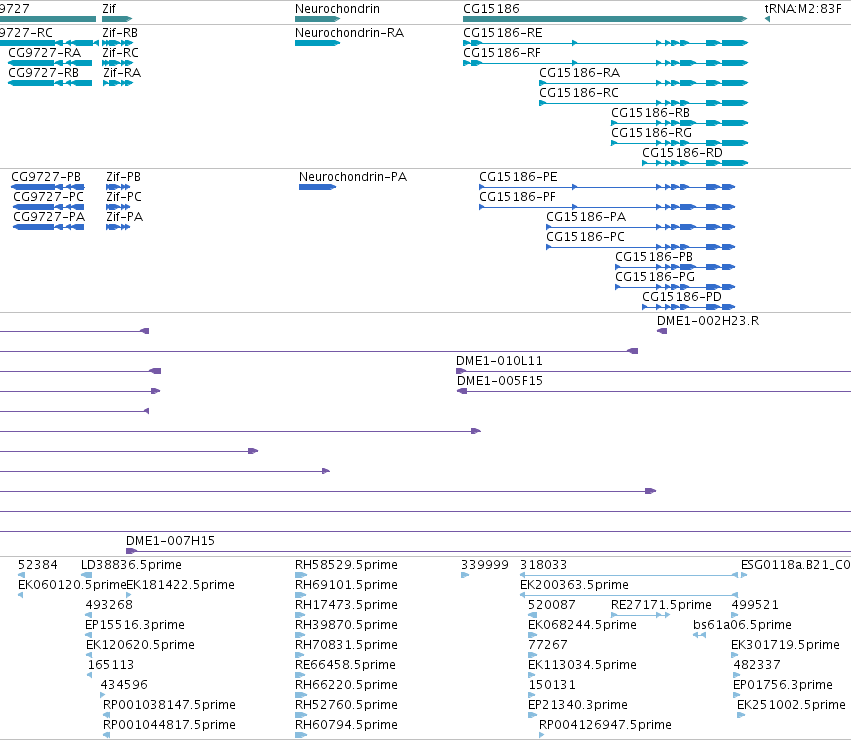
Task: Select the CG15186-PG protein feature
Action: 675,287
